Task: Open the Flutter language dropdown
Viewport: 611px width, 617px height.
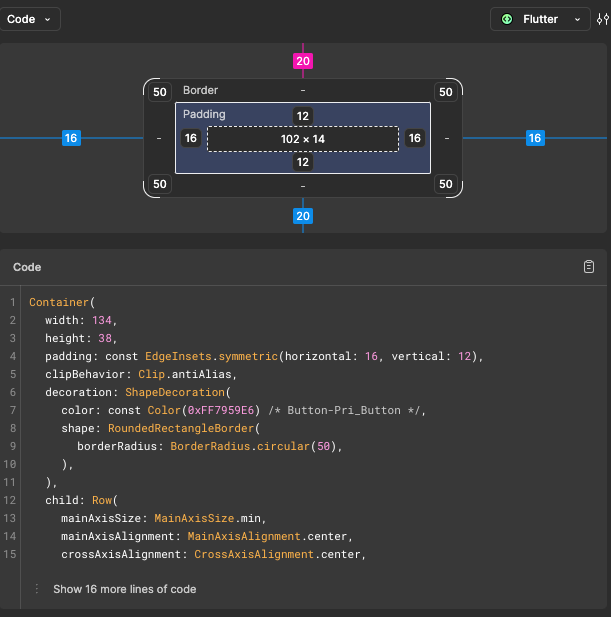Action: pos(540,19)
